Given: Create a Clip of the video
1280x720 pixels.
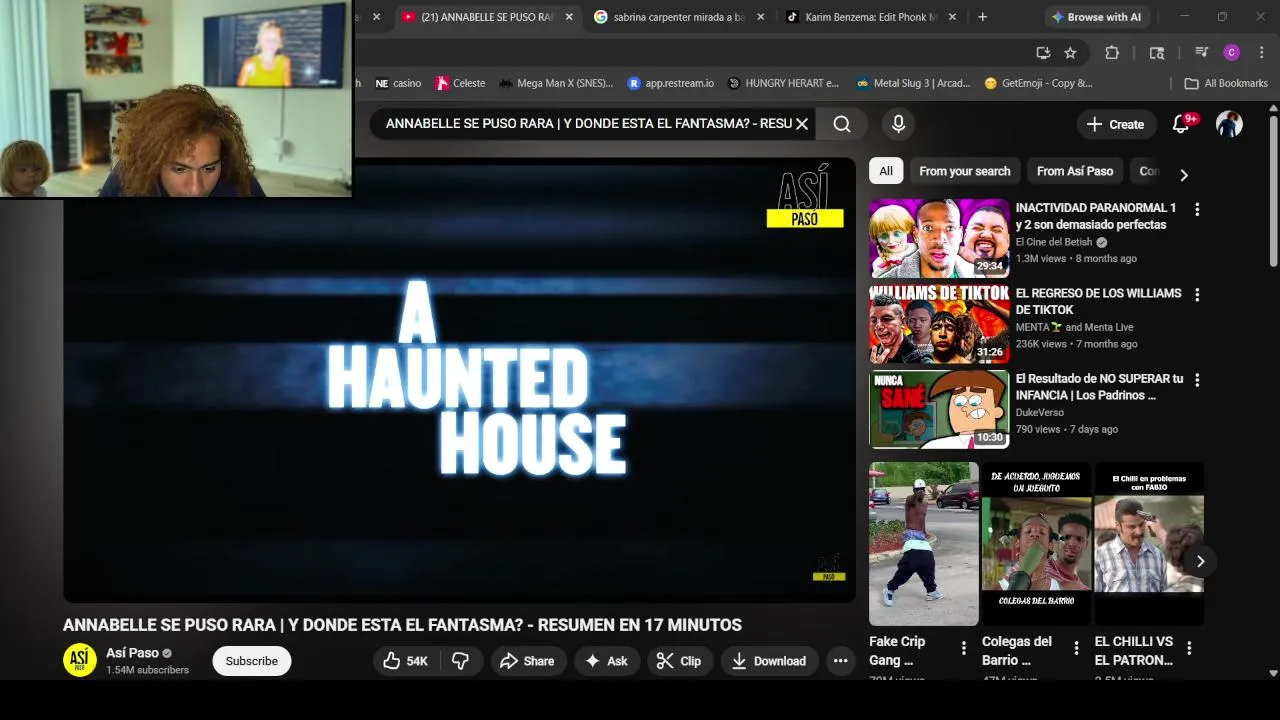Looking at the screenshot, I should coord(679,661).
